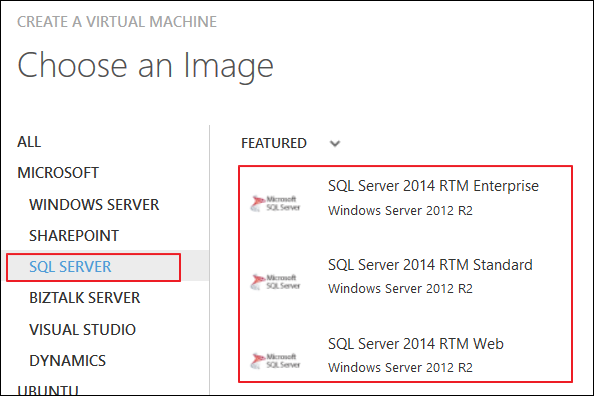This screenshot has width=594, height=396.
Task: Expand the FEATURED dropdown chevron
Action: [335, 144]
